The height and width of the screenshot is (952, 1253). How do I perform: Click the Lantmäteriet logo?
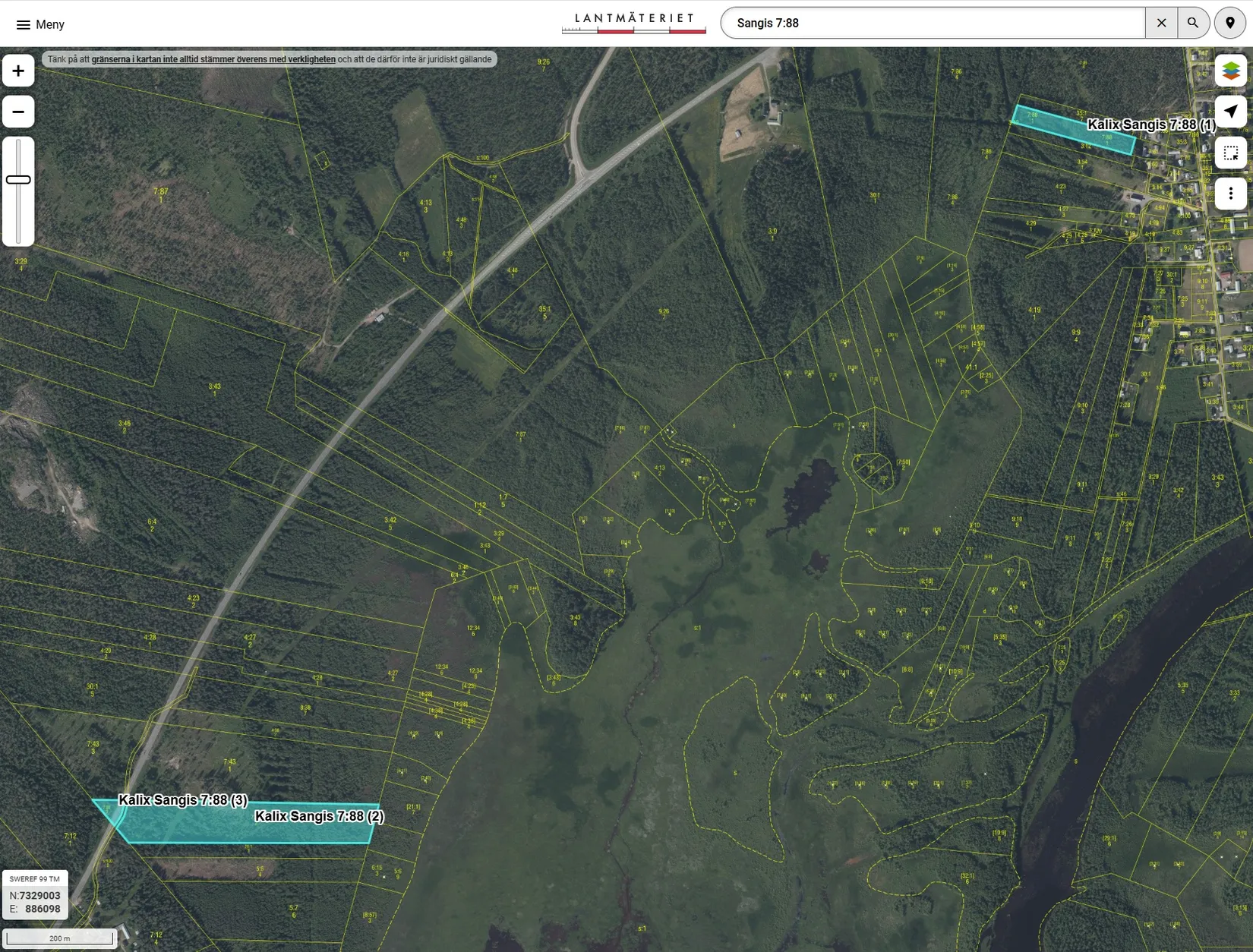[x=634, y=23]
